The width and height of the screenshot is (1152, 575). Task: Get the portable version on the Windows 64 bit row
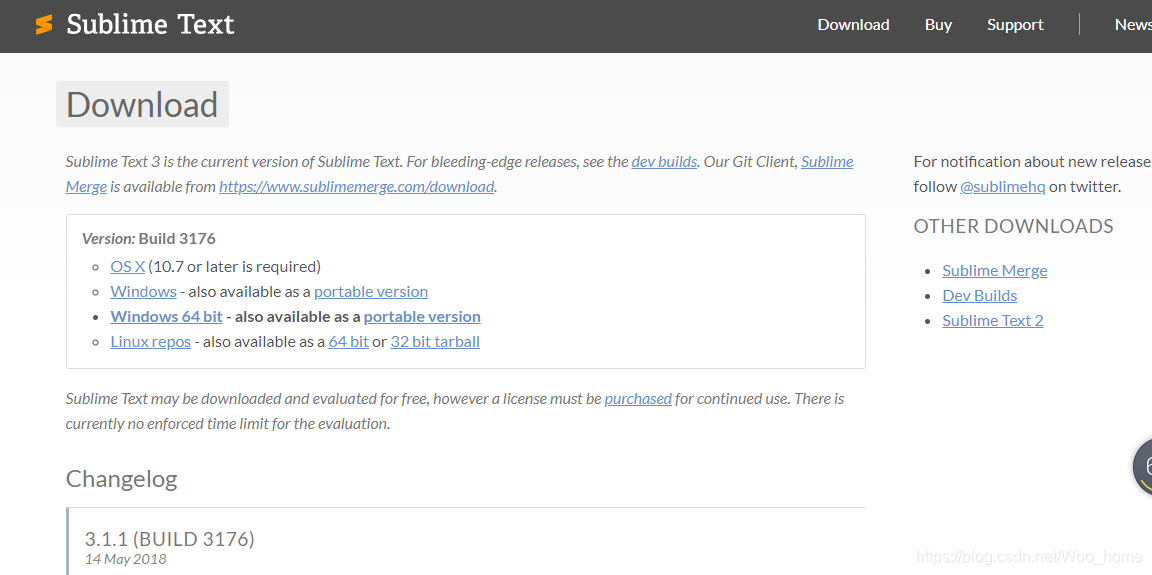pos(422,317)
